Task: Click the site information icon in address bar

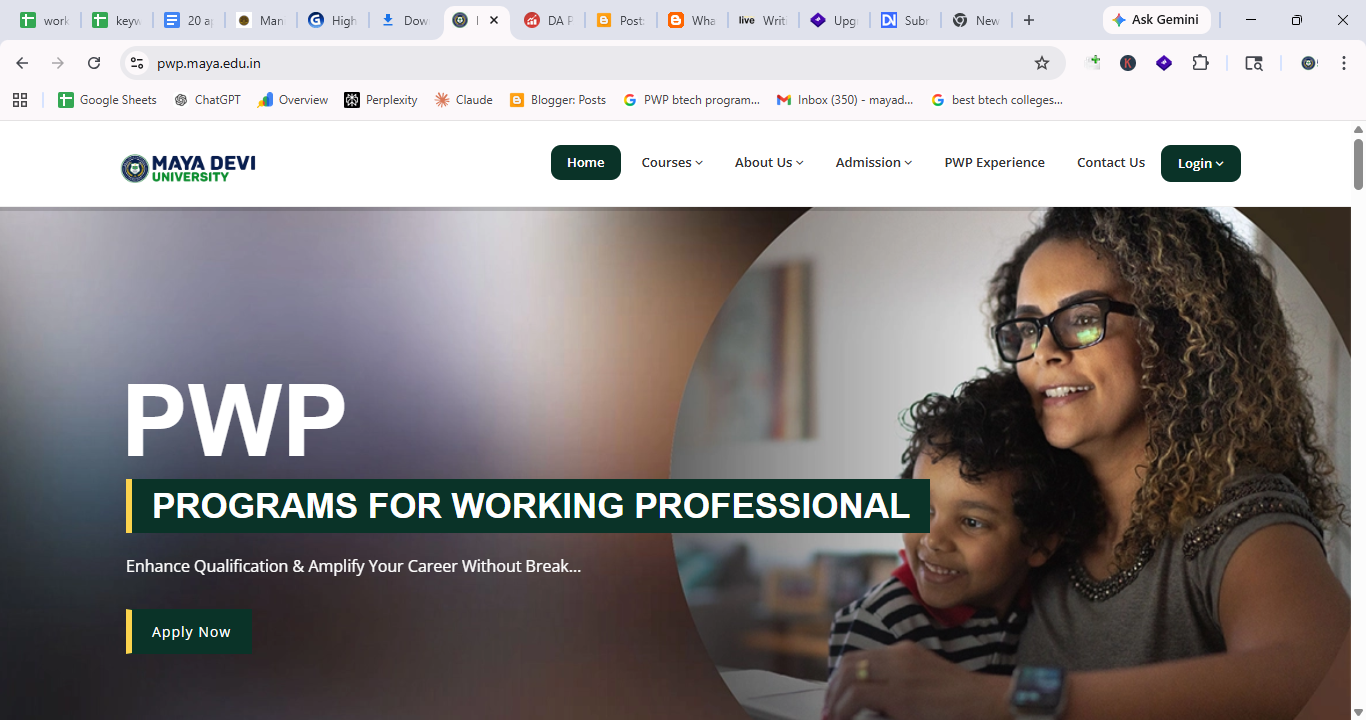Action: [138, 63]
